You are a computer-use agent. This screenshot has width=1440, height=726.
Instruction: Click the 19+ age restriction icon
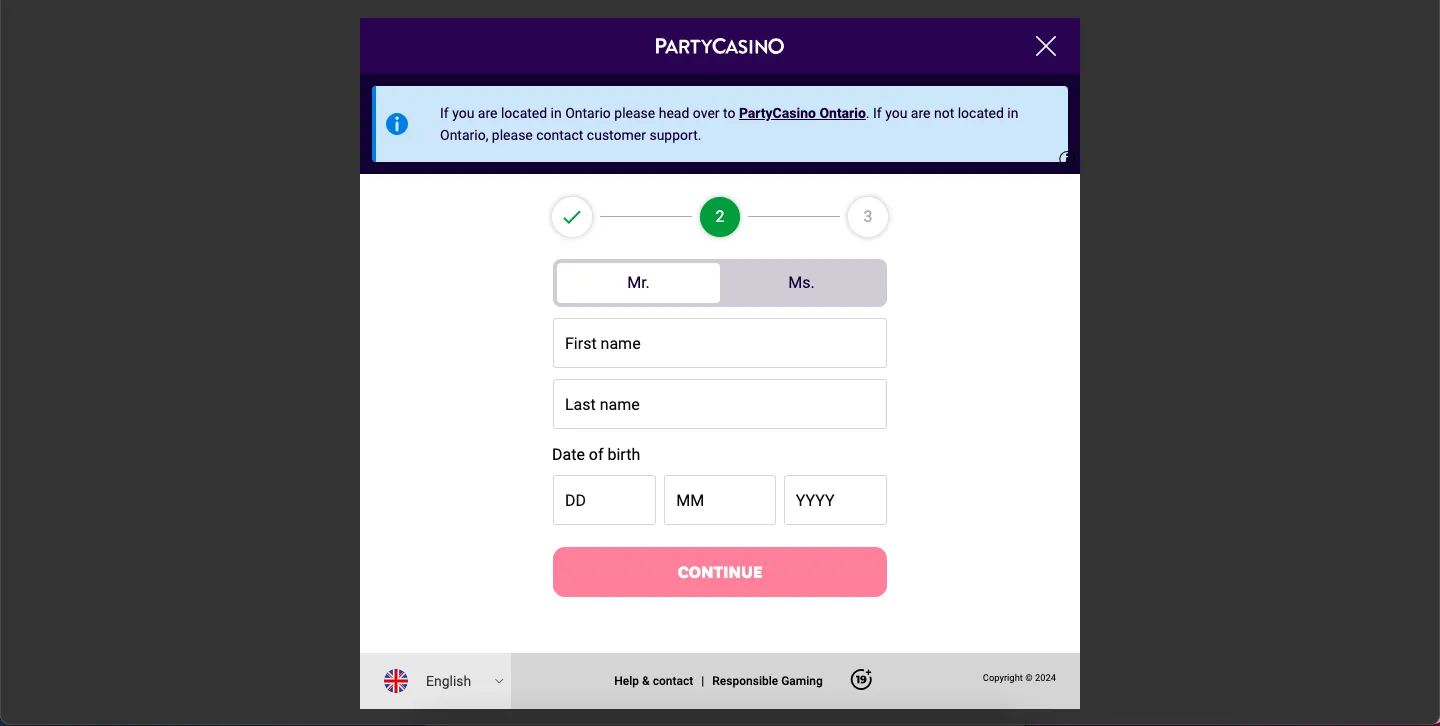pyautogui.click(x=861, y=680)
